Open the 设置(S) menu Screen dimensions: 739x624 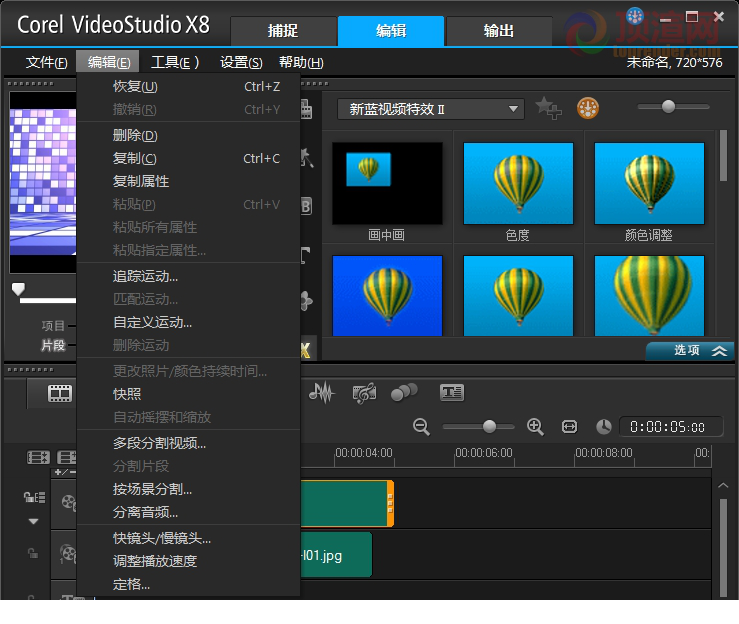pyautogui.click(x=241, y=62)
